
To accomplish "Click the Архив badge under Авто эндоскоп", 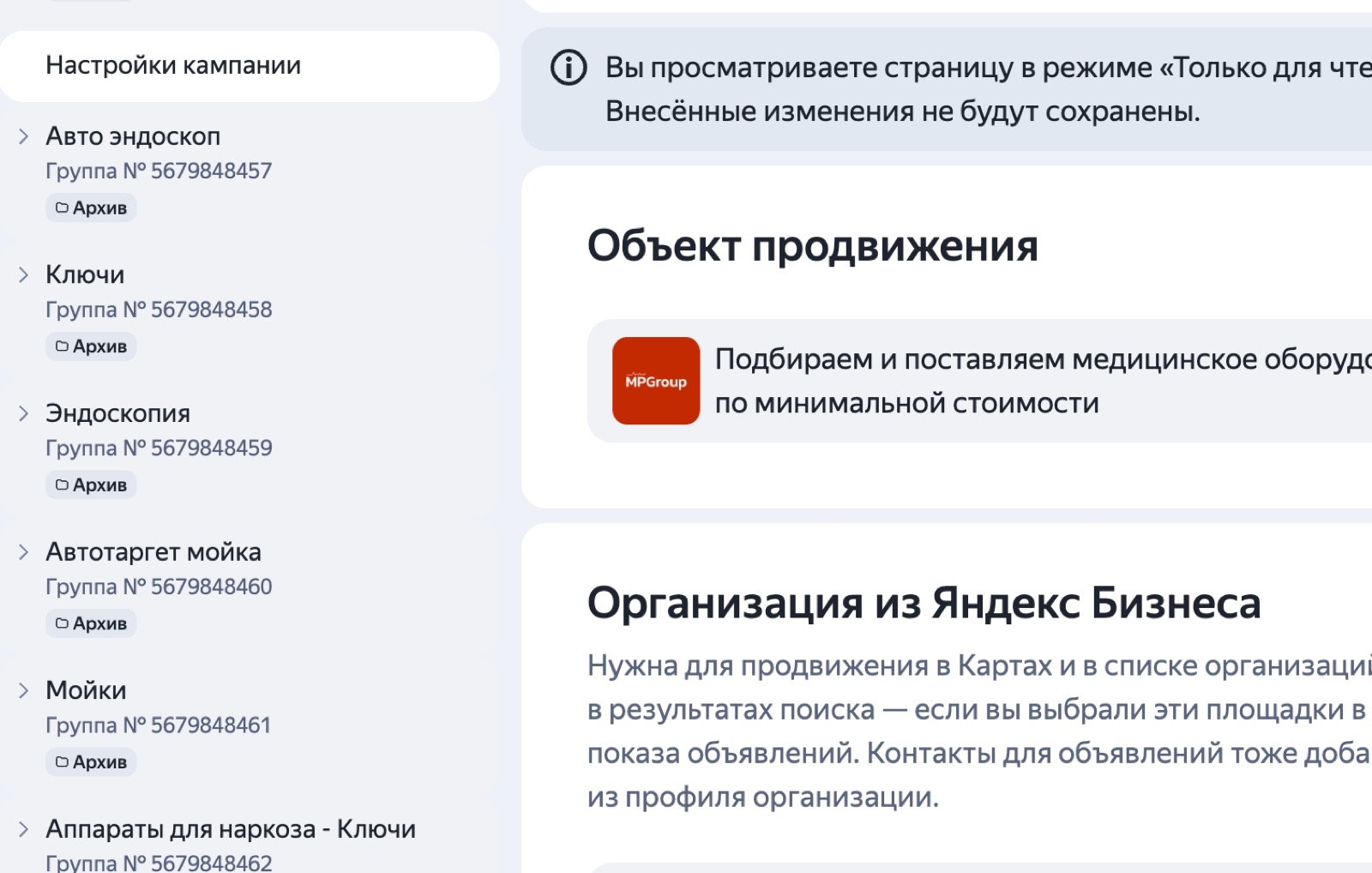I will pos(91,208).
